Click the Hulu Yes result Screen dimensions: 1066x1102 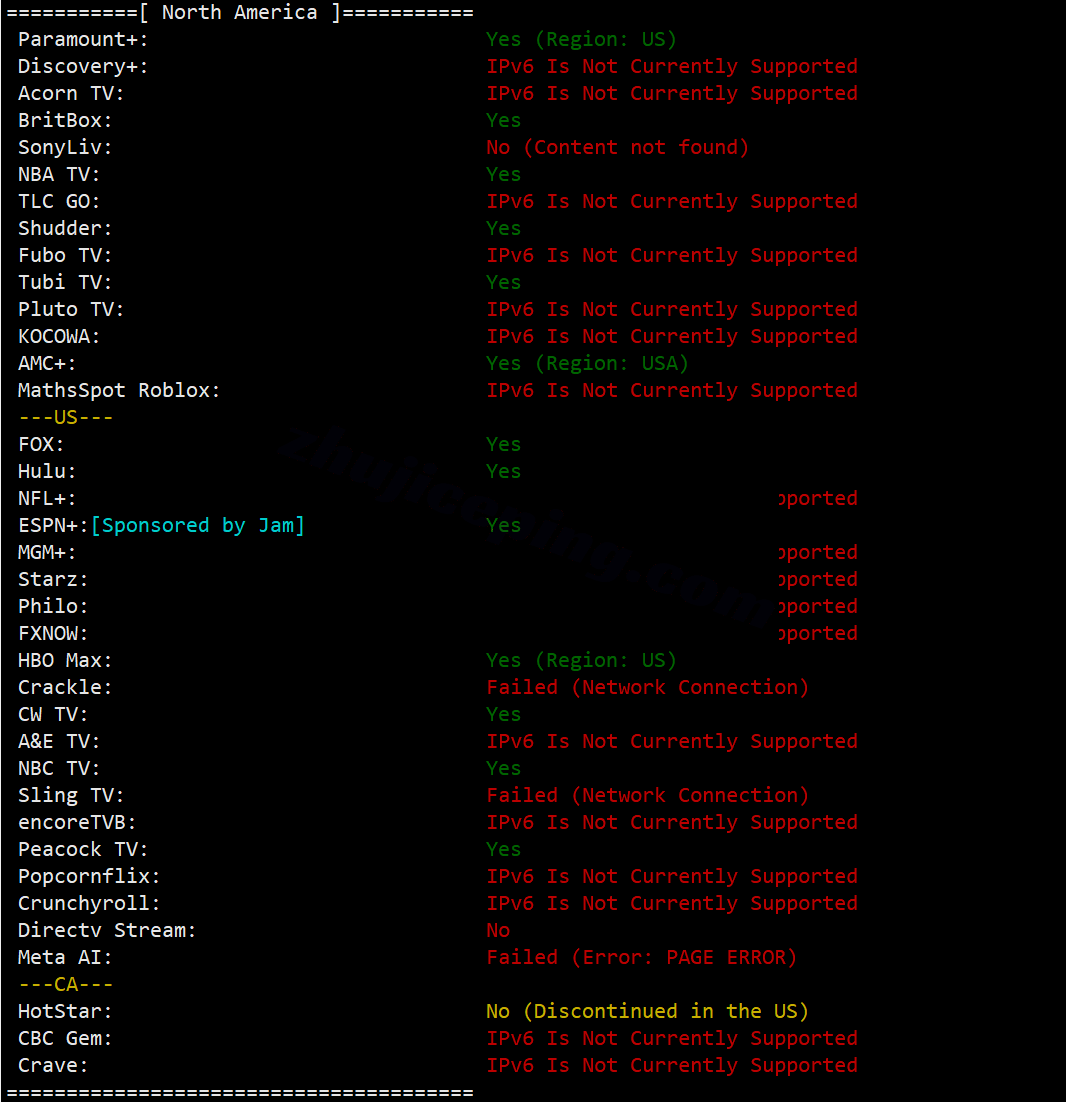503,471
